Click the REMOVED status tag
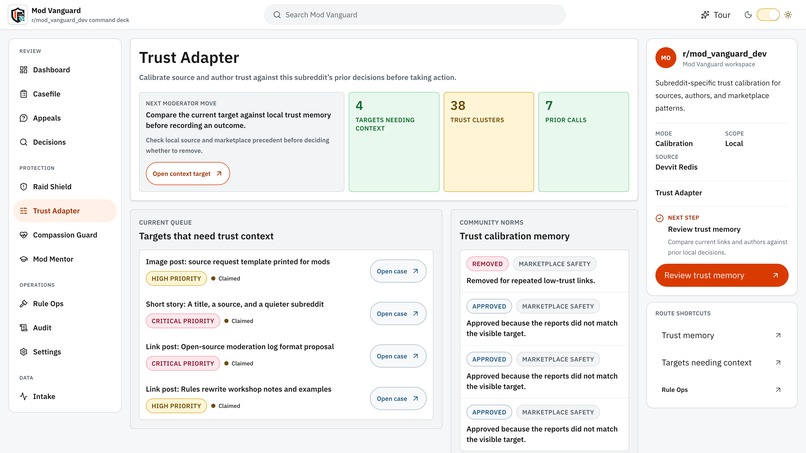This screenshot has width=806, height=453. coord(487,264)
